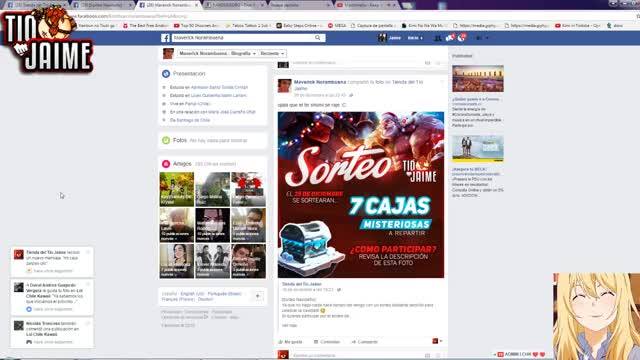Click the Tienda del Tío Jaime notification popup
The image size is (640, 360).
pos(52,261)
